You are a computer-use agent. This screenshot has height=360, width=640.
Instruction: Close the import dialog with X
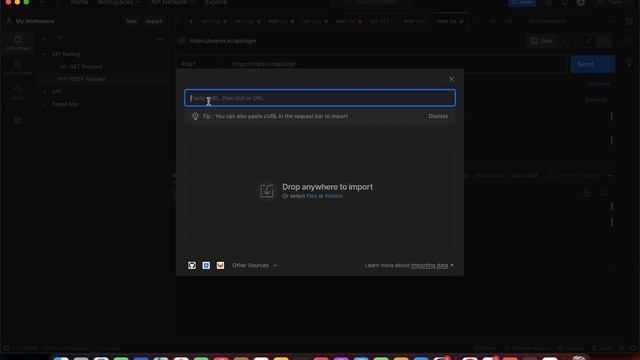[451, 79]
